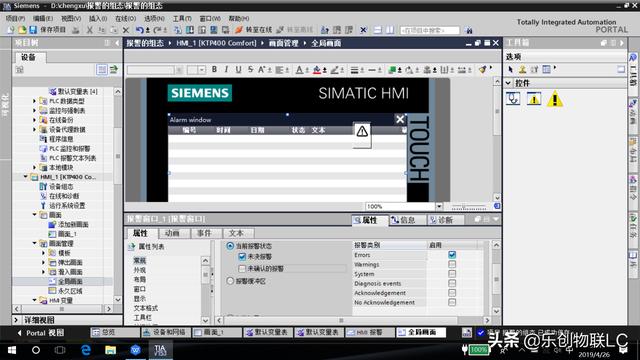Collapse the 画面管理 tree node
640x360 pixels.
[x=35, y=243]
